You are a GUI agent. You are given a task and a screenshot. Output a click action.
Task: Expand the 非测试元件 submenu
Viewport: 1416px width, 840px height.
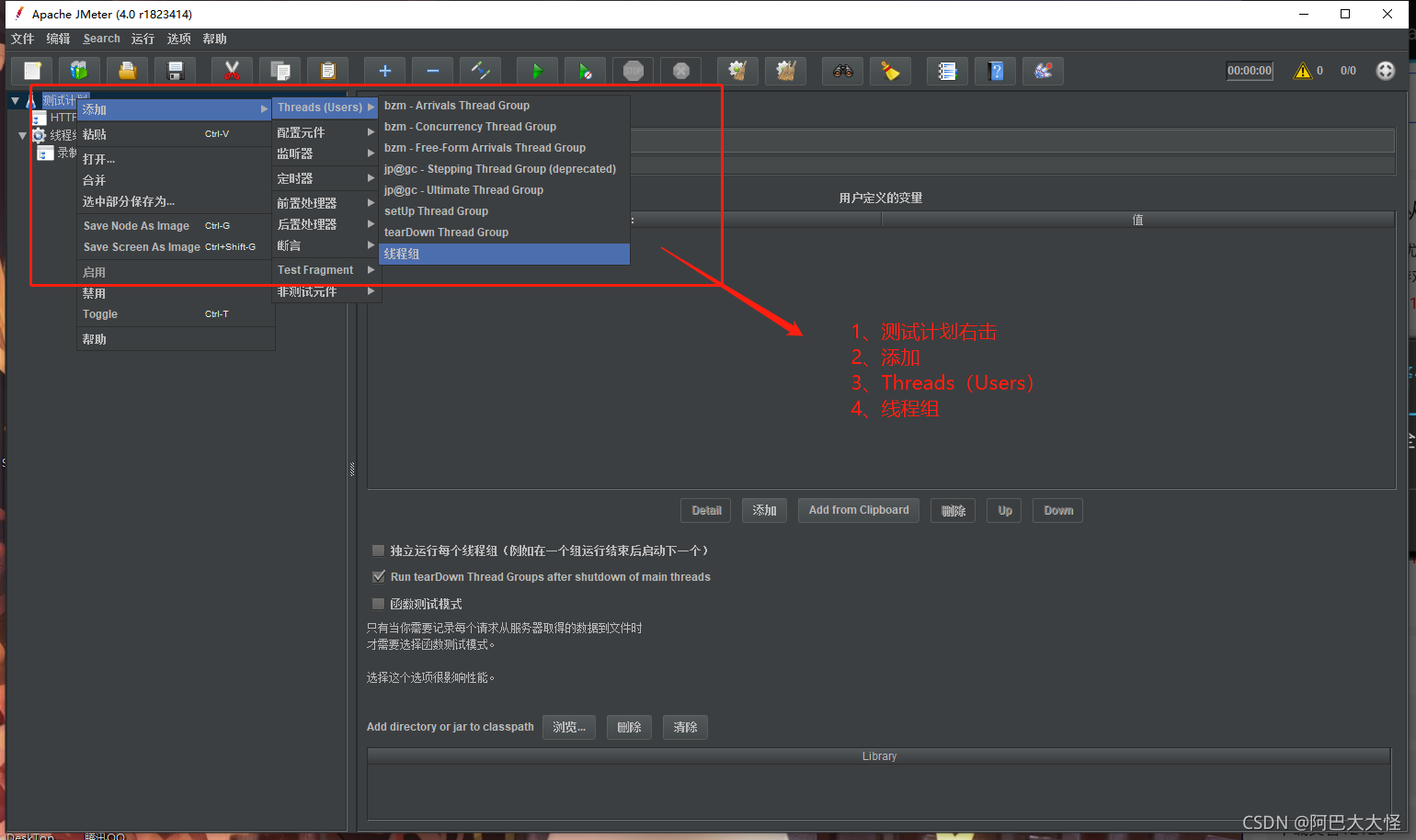click(x=326, y=291)
